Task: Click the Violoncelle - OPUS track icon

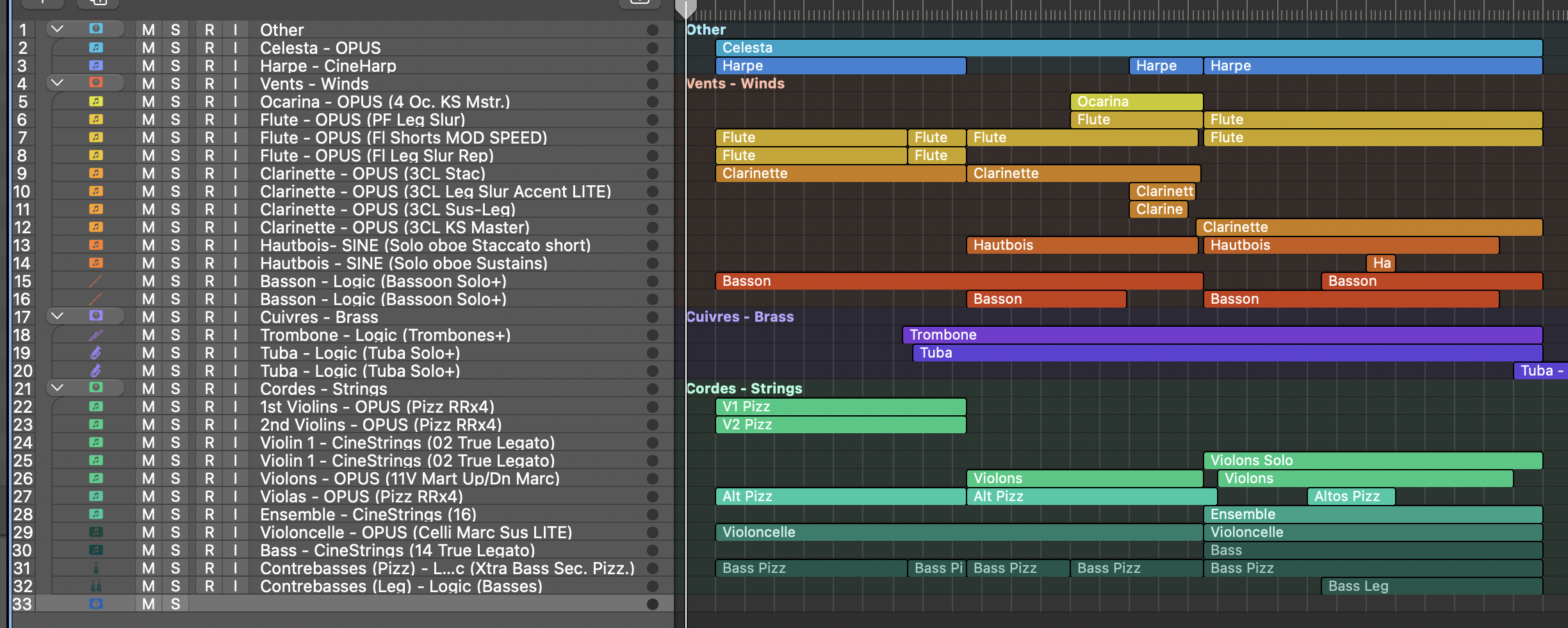Action: tap(95, 532)
